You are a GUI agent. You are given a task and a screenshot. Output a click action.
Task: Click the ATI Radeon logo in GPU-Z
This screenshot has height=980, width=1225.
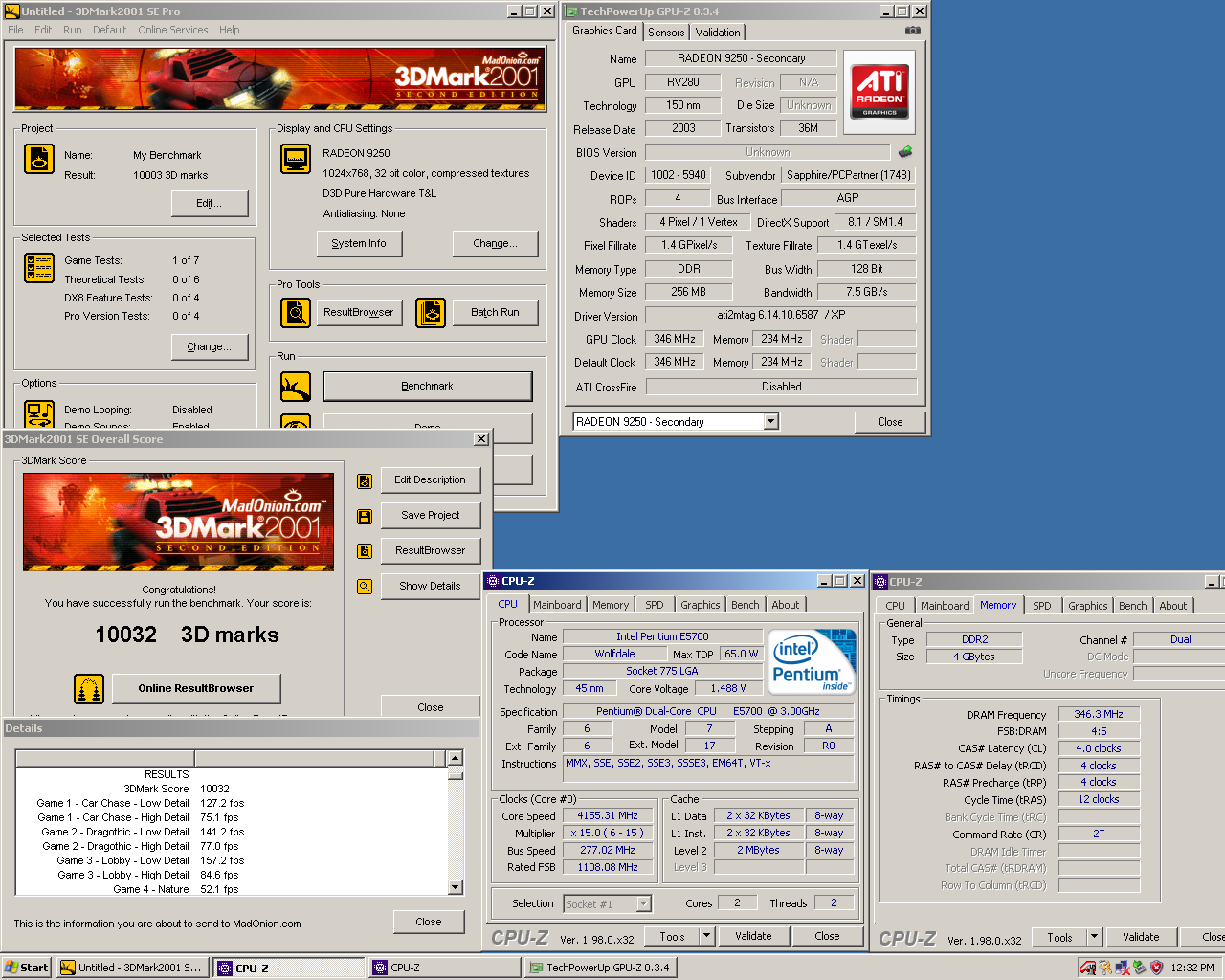click(x=880, y=92)
